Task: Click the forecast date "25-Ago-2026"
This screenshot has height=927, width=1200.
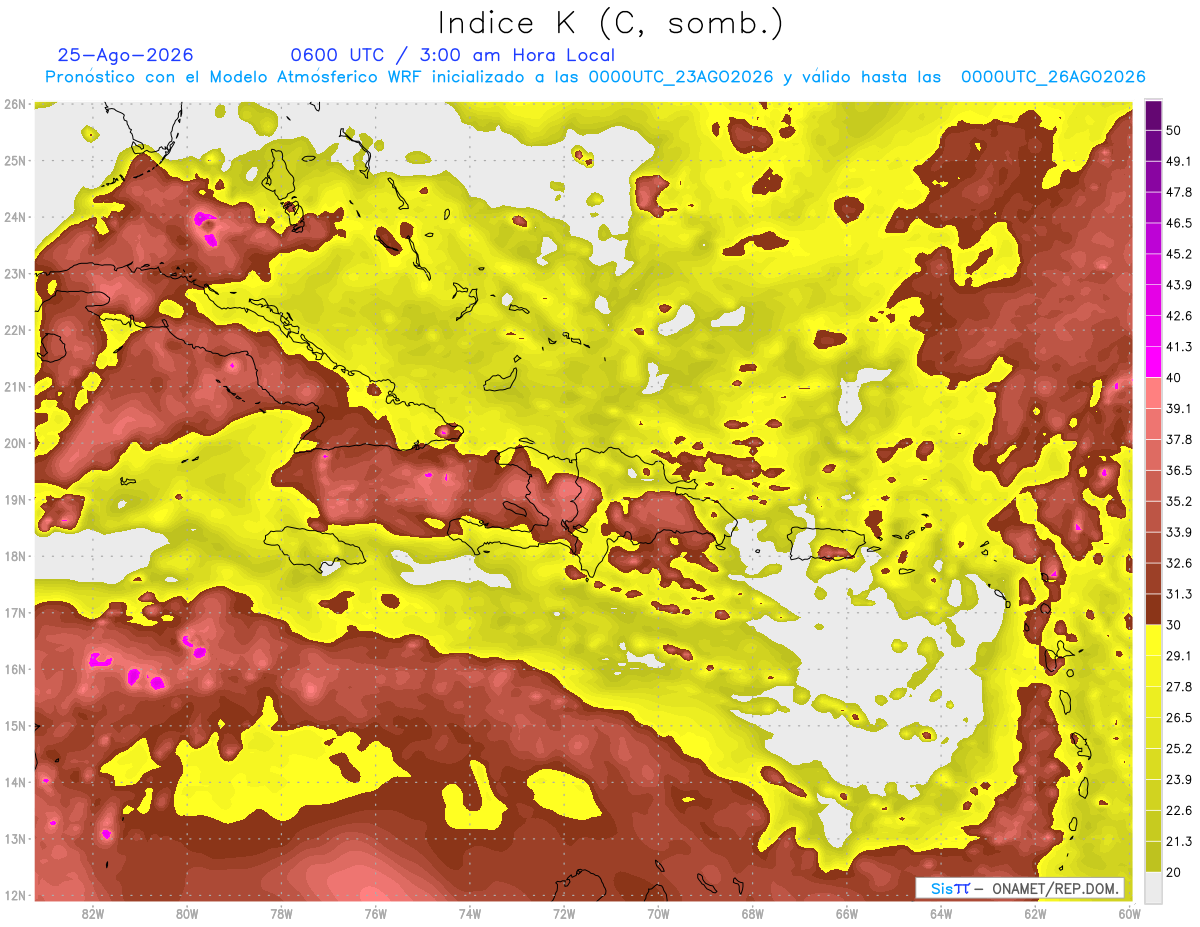Action: pos(125,55)
